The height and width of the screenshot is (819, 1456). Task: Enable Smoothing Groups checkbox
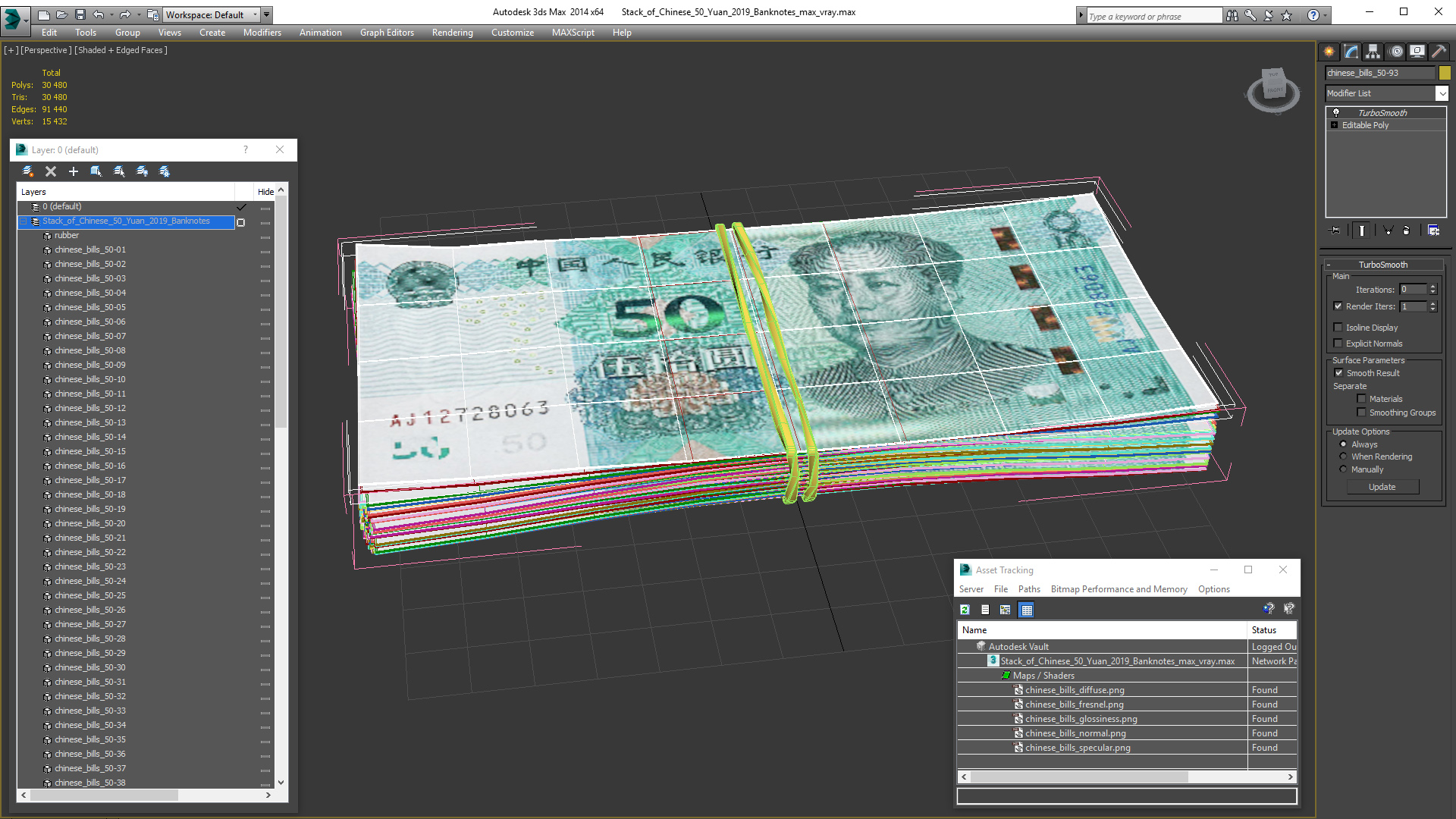point(1361,413)
